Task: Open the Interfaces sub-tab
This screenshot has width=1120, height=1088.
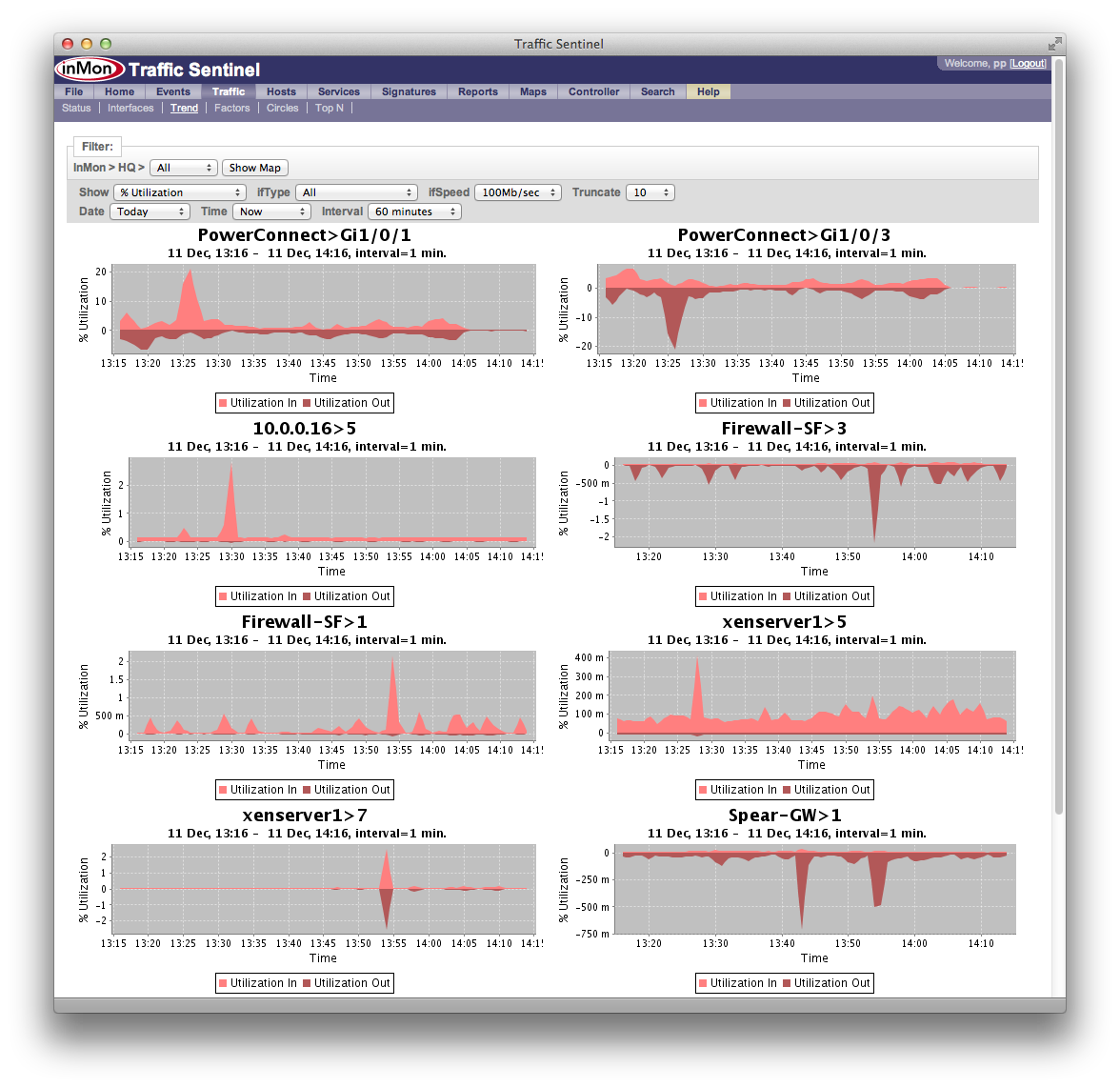Action: 130,108
